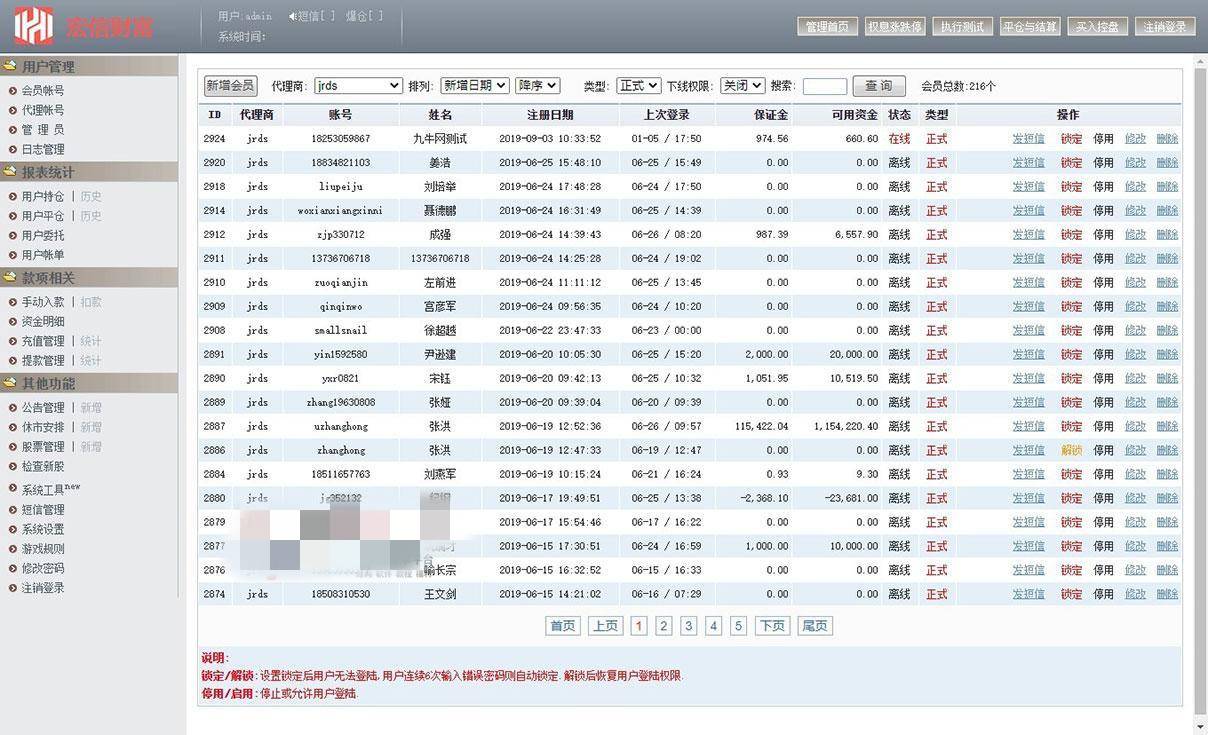Open the 代理商 dropdown showing jrds
The height and width of the screenshot is (735, 1208).
click(357, 86)
